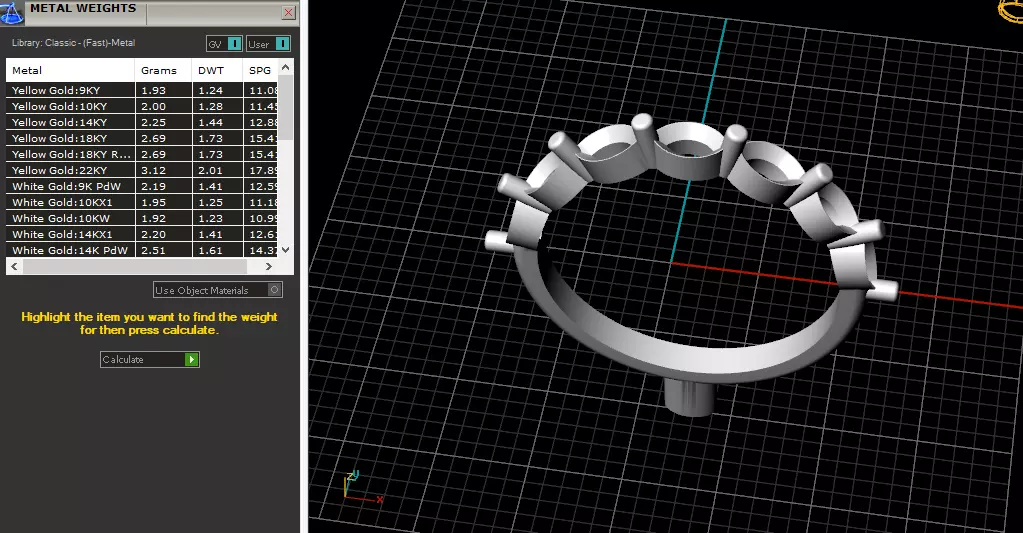The height and width of the screenshot is (533, 1023).
Task: Click the 2.19 grams value
Action: 154,187
